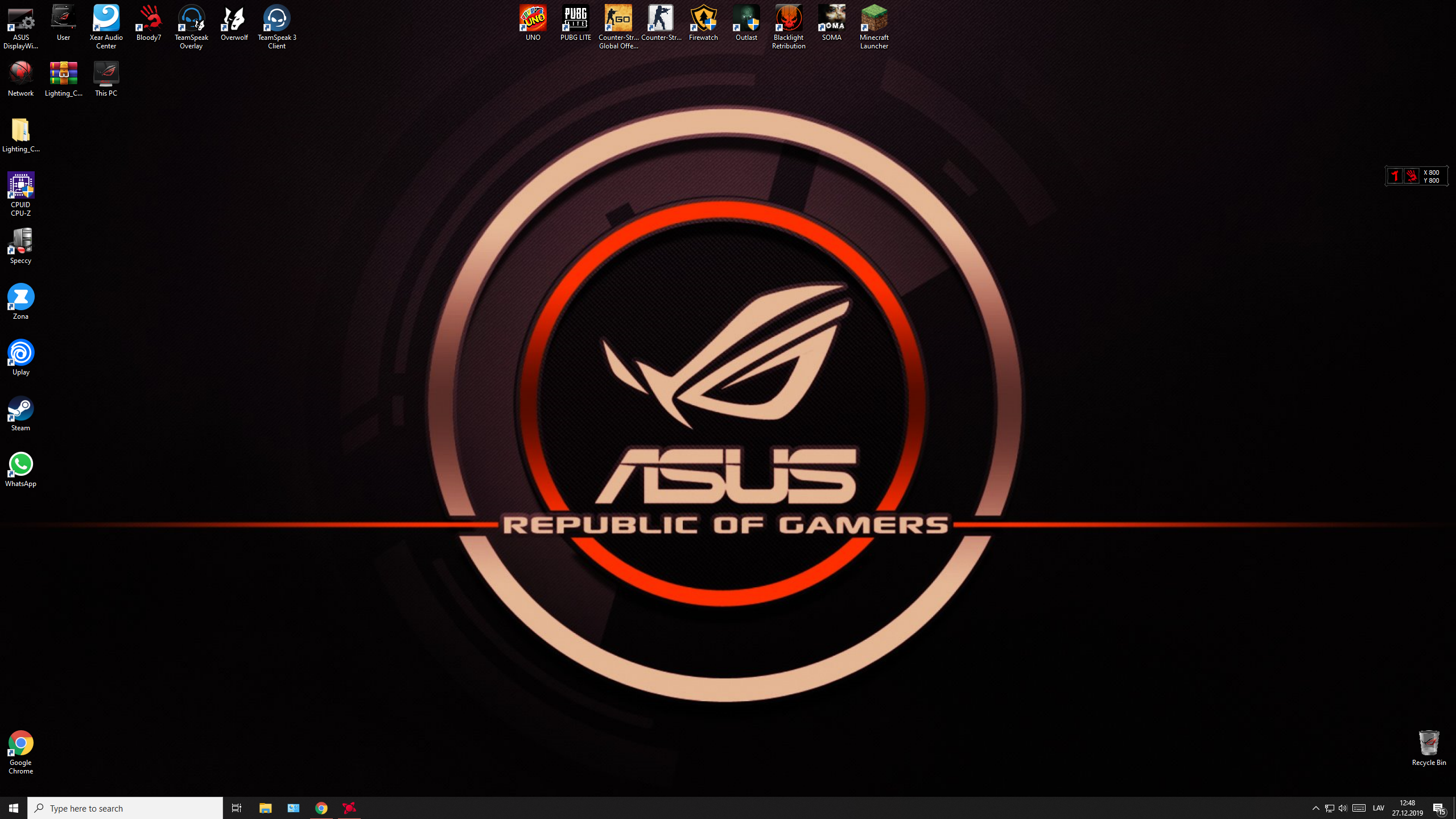Open the Windows Start menu
Viewport: 1456px width, 819px height.
(x=14, y=808)
